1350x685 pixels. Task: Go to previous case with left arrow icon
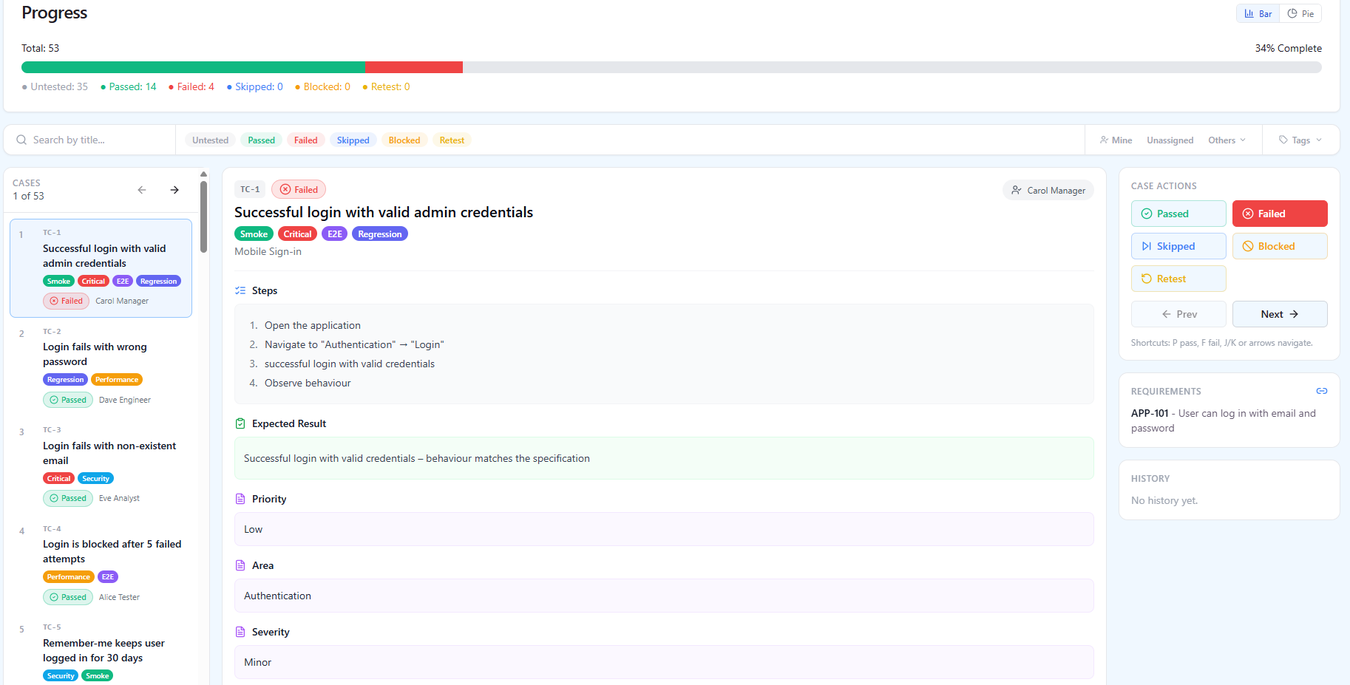click(x=142, y=190)
